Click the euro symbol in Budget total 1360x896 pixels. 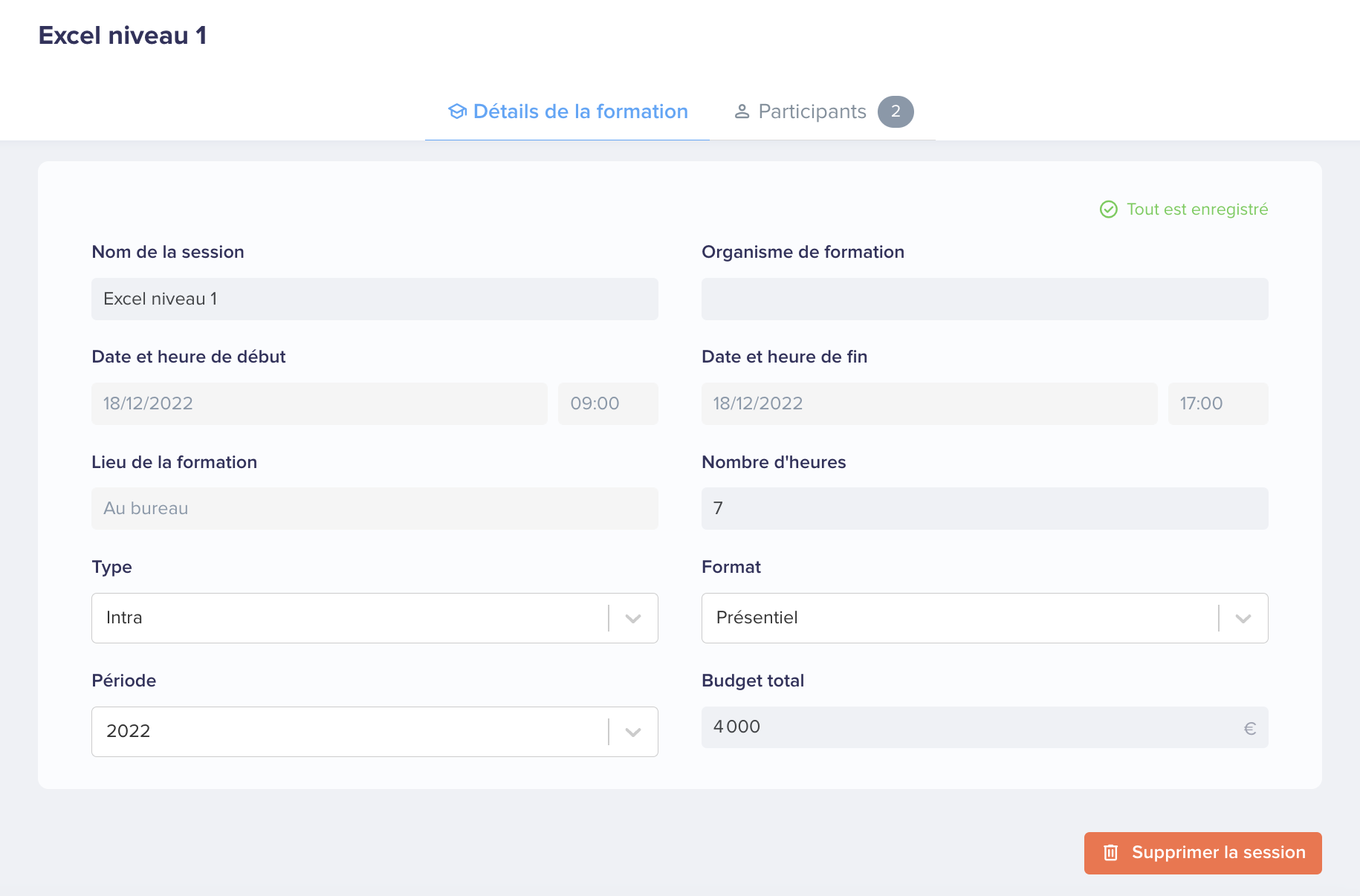[1250, 728]
